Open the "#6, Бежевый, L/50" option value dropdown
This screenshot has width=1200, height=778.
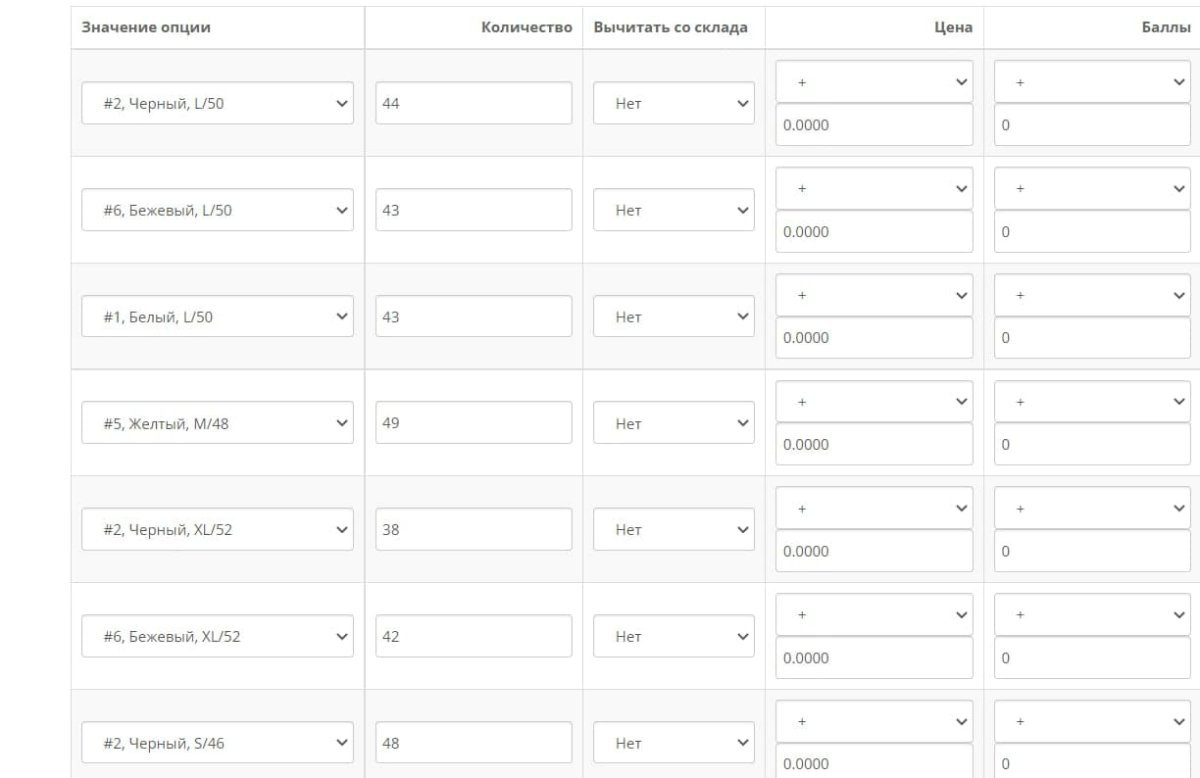[217, 210]
